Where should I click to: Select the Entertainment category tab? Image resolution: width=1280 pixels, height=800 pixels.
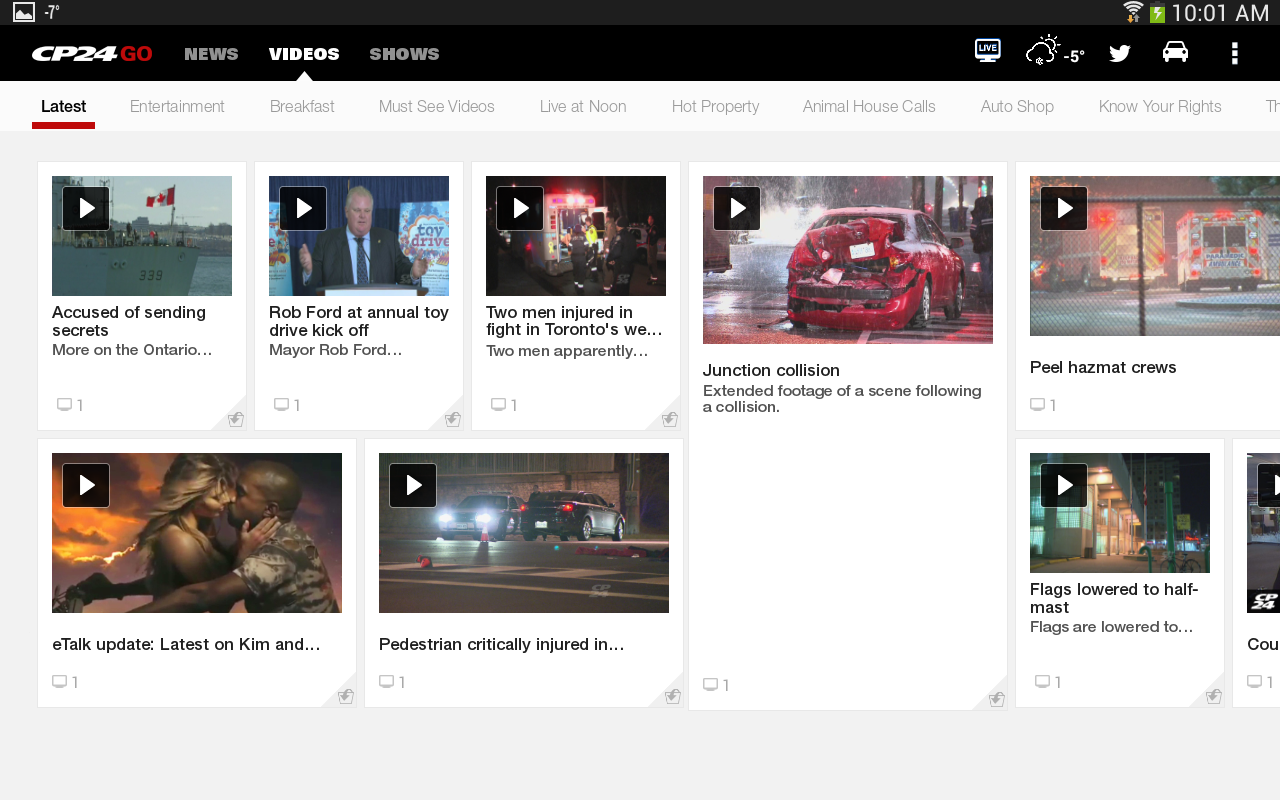pyautogui.click(x=177, y=105)
